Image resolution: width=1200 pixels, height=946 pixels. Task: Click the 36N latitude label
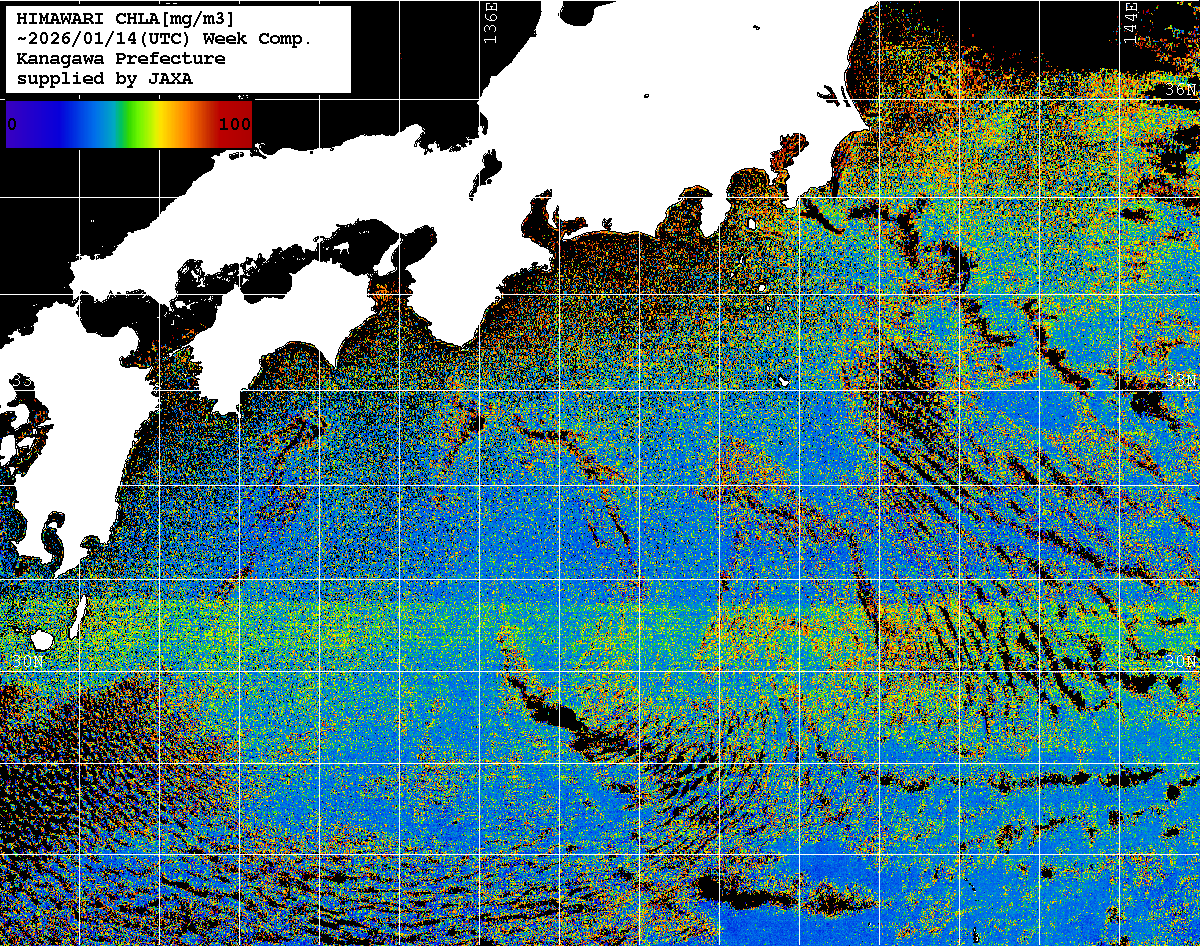1181,90
